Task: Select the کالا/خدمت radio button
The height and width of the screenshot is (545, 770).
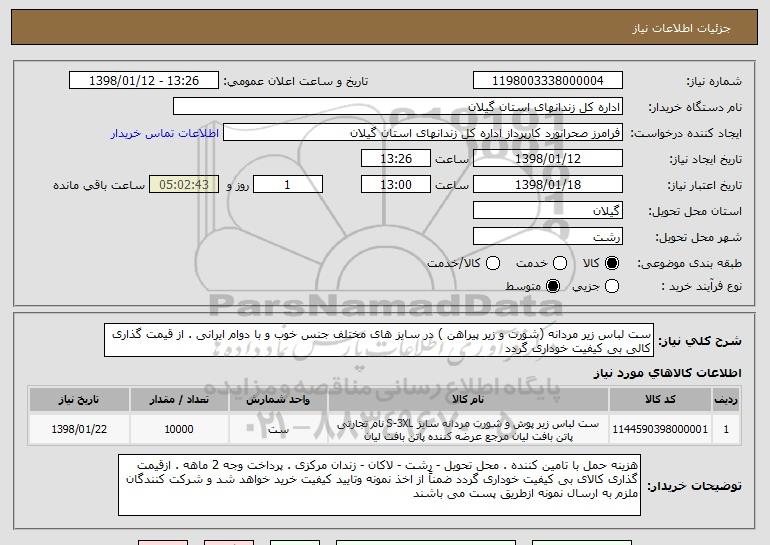Action: point(493,263)
